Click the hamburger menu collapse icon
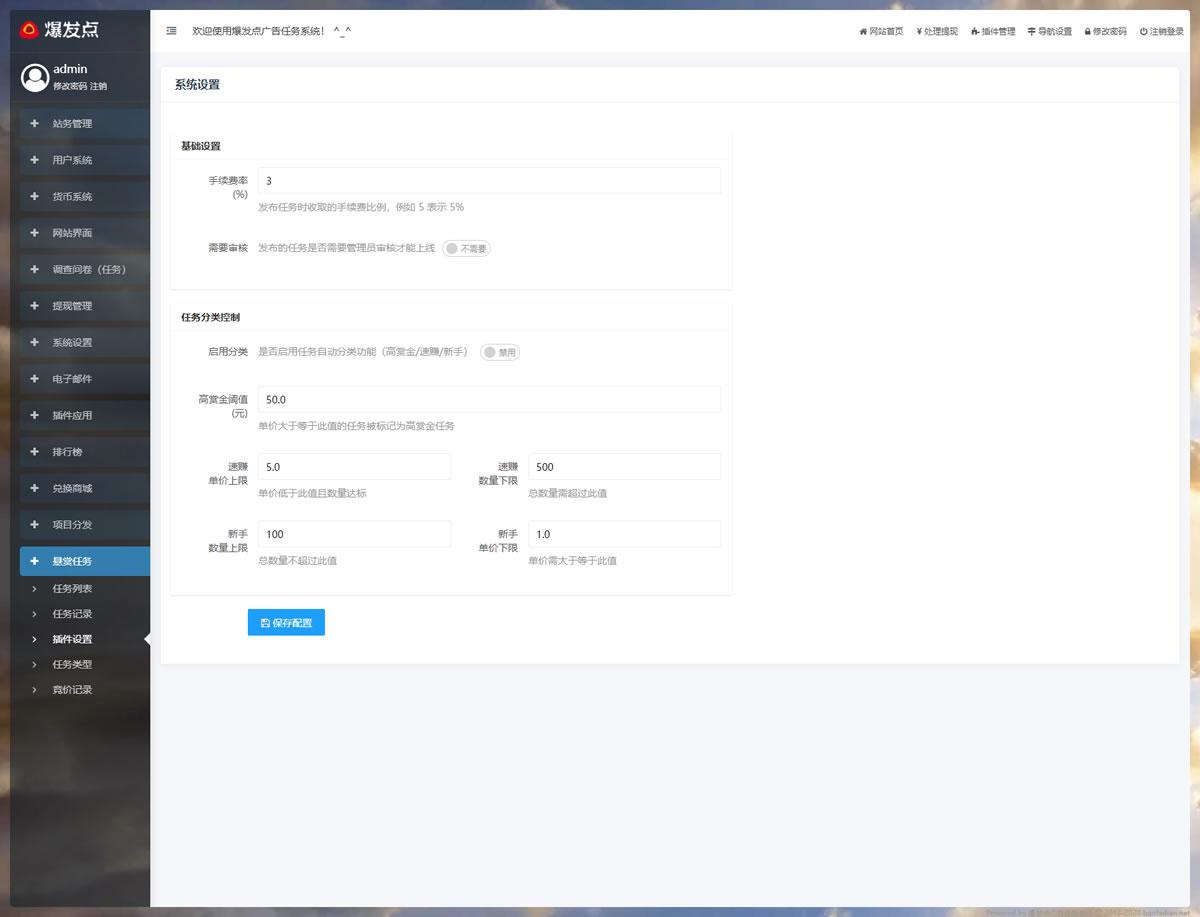Viewport: 1200px width, 917px height. (171, 31)
